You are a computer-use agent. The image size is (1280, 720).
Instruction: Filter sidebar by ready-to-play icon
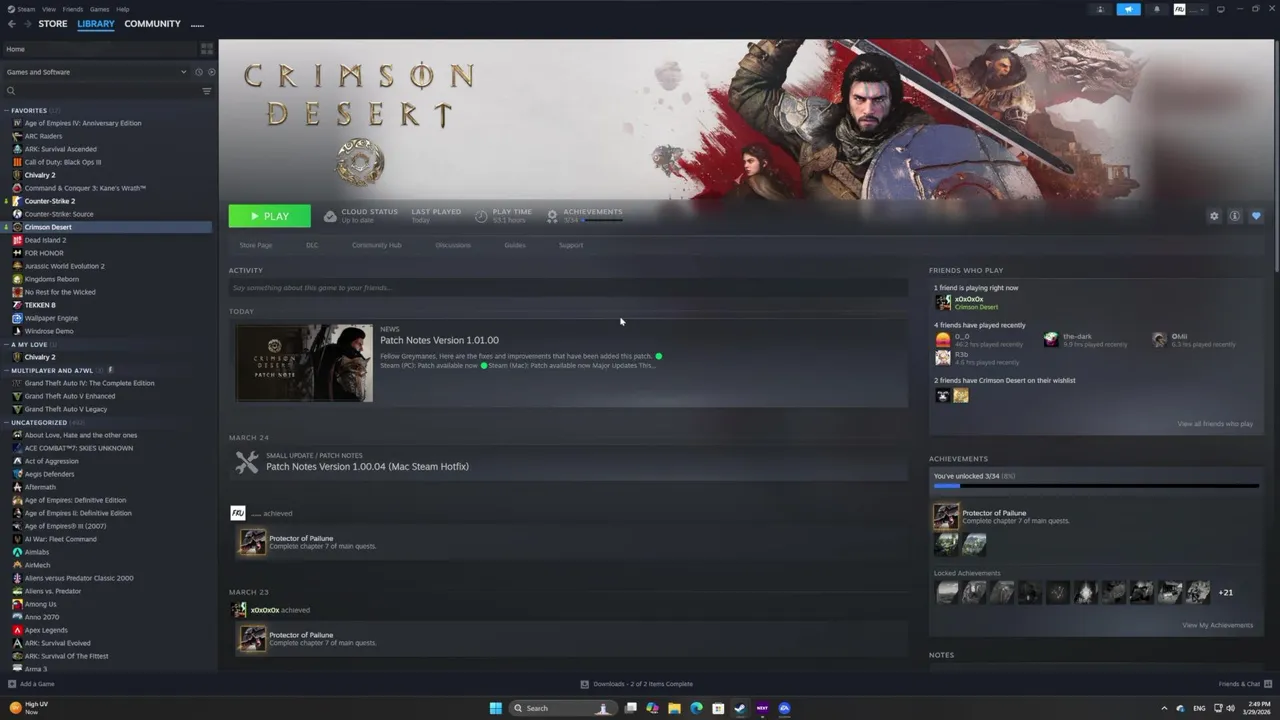[211, 72]
